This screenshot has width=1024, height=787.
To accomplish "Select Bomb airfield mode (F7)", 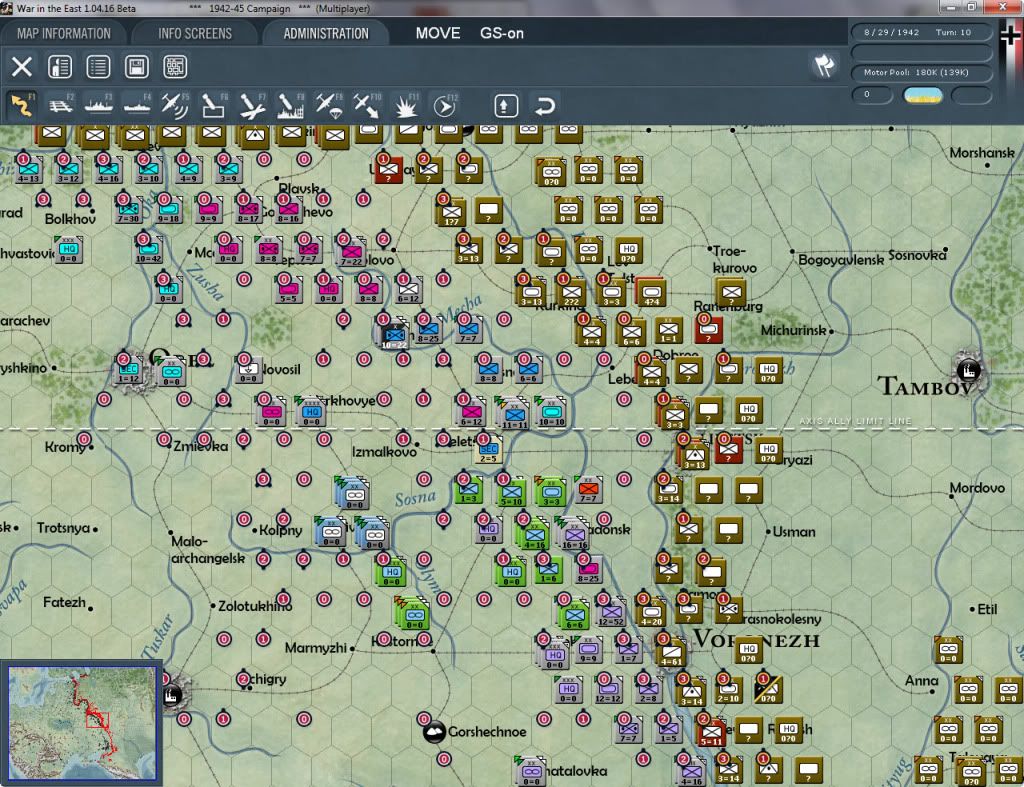I will point(252,105).
